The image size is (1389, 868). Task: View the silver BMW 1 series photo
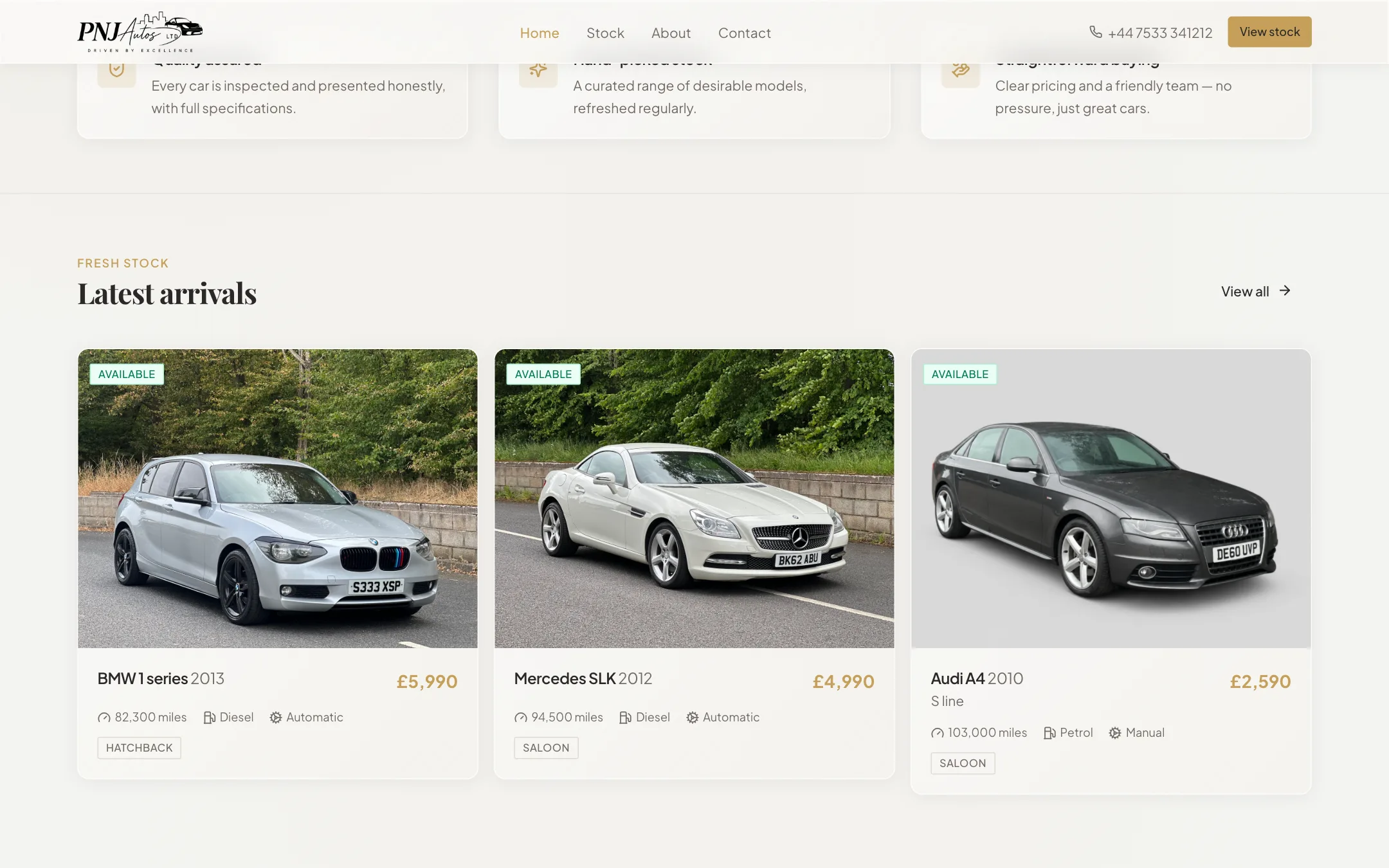coord(278,498)
